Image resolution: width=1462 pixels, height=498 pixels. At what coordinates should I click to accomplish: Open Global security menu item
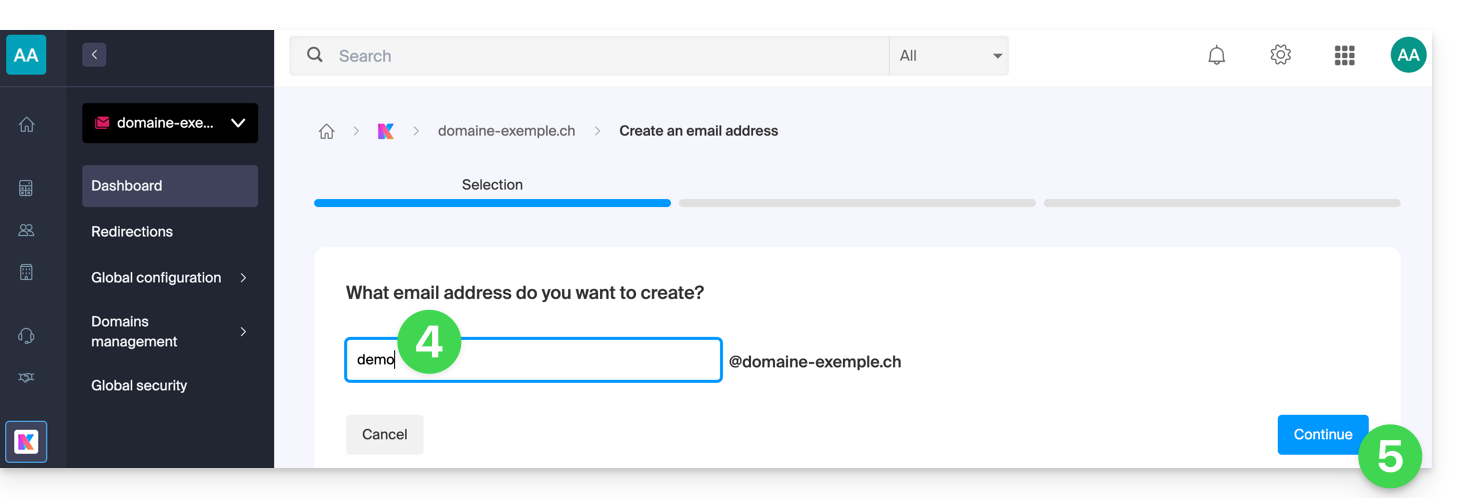click(139, 385)
